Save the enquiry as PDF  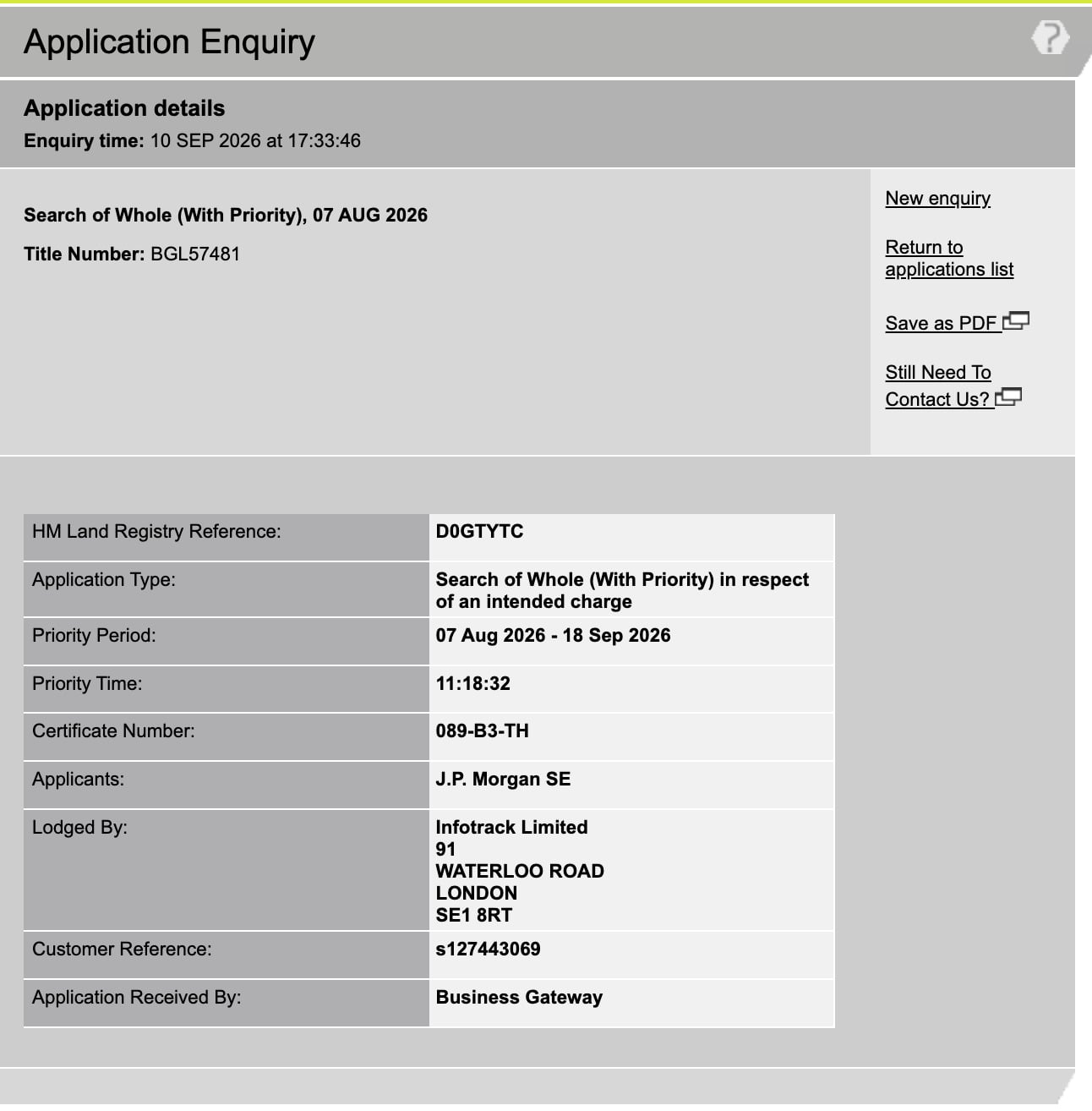pyautogui.click(x=942, y=323)
